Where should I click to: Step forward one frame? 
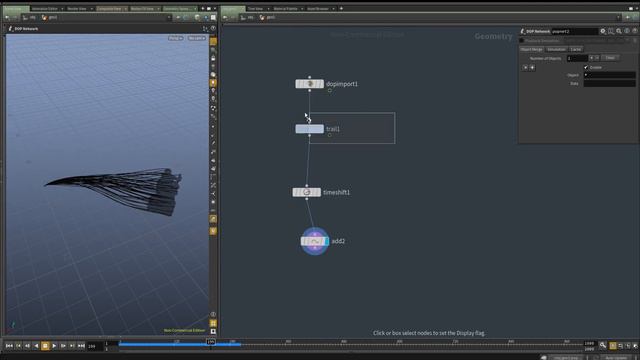pos(63,346)
